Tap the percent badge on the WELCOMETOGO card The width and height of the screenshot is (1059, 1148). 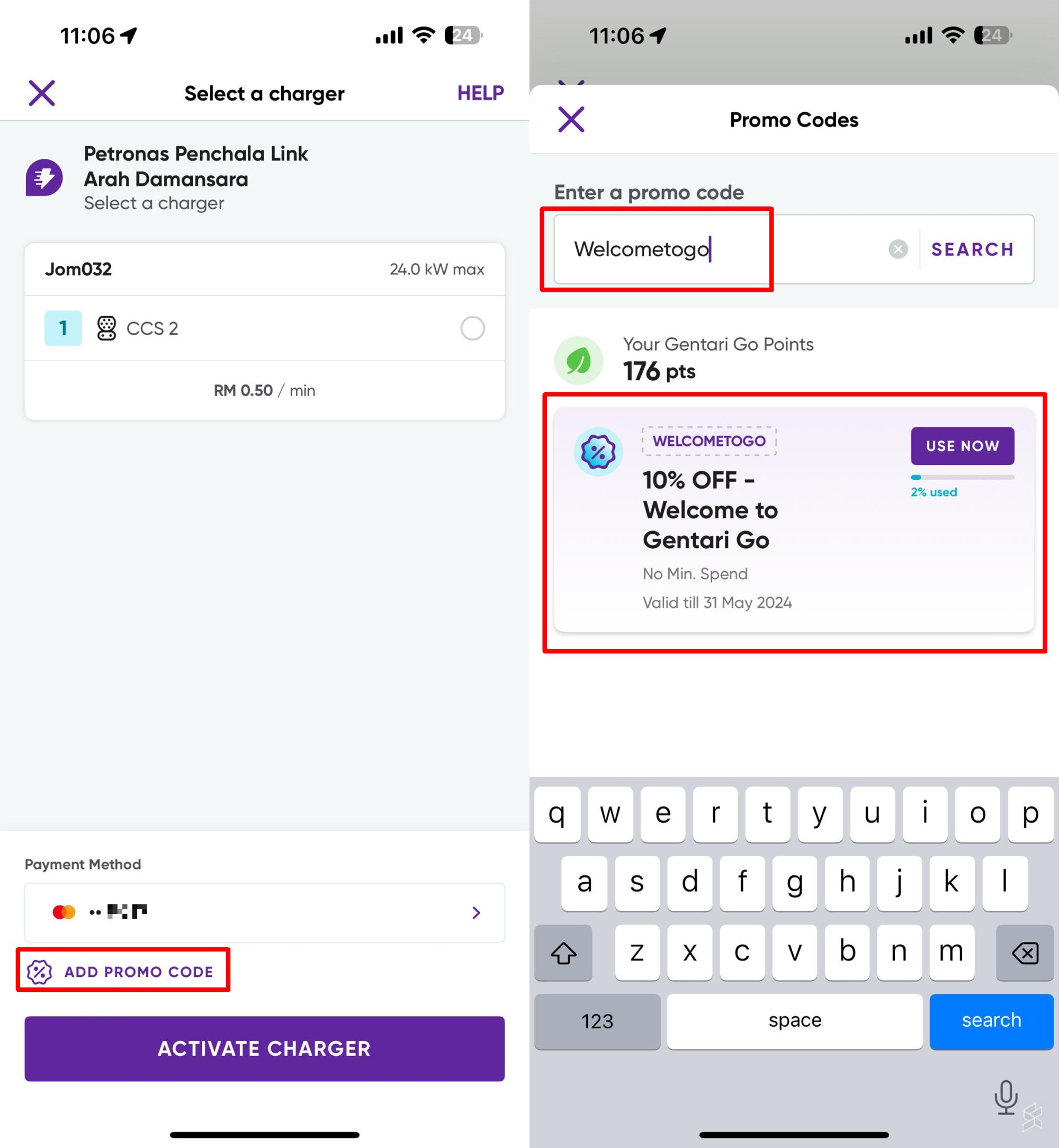(x=598, y=451)
